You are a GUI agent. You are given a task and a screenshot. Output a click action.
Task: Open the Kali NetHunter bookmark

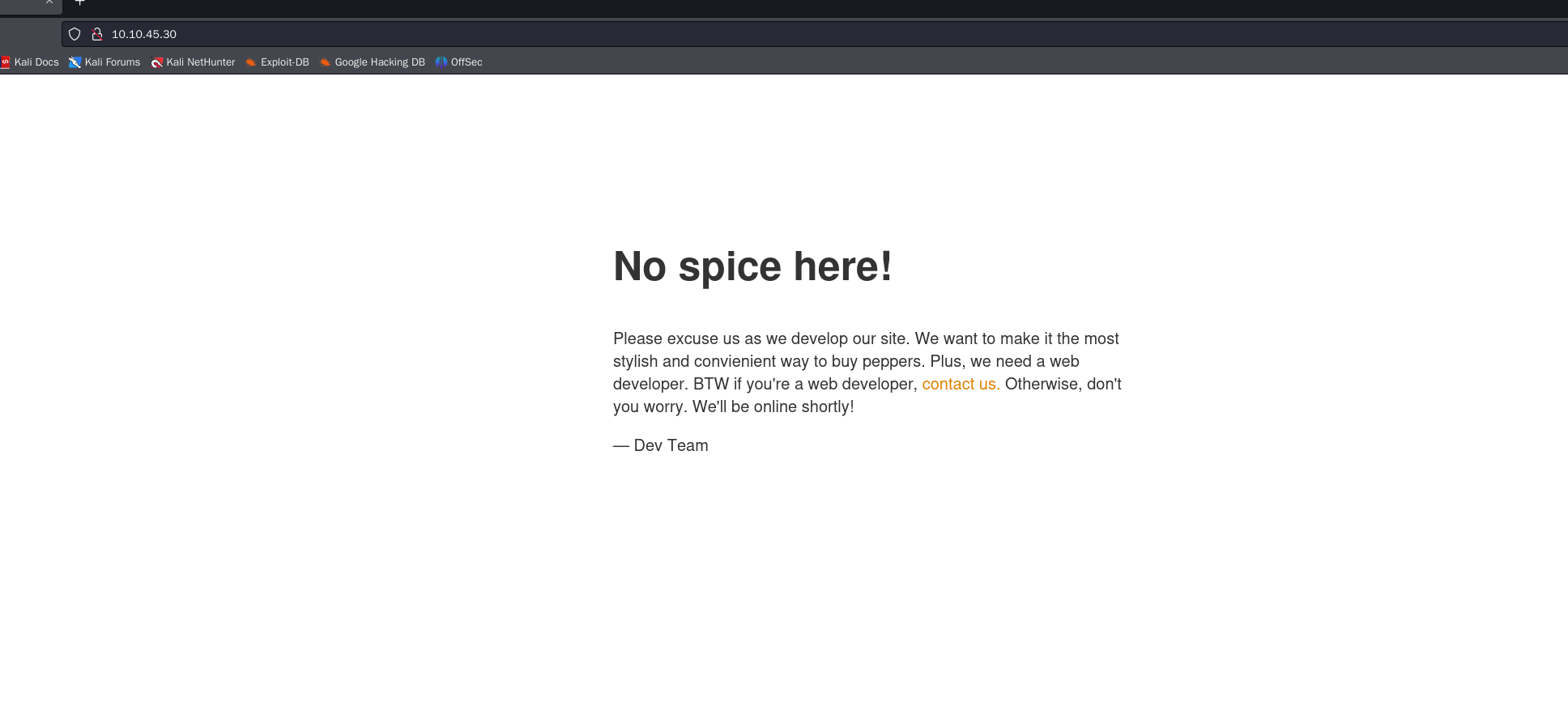[x=193, y=62]
